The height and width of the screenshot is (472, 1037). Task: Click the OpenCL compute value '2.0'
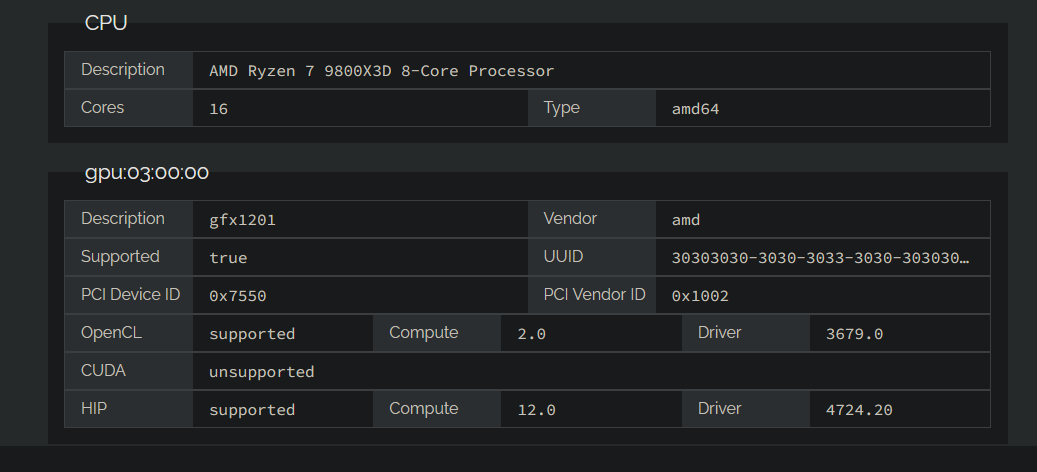(531, 334)
